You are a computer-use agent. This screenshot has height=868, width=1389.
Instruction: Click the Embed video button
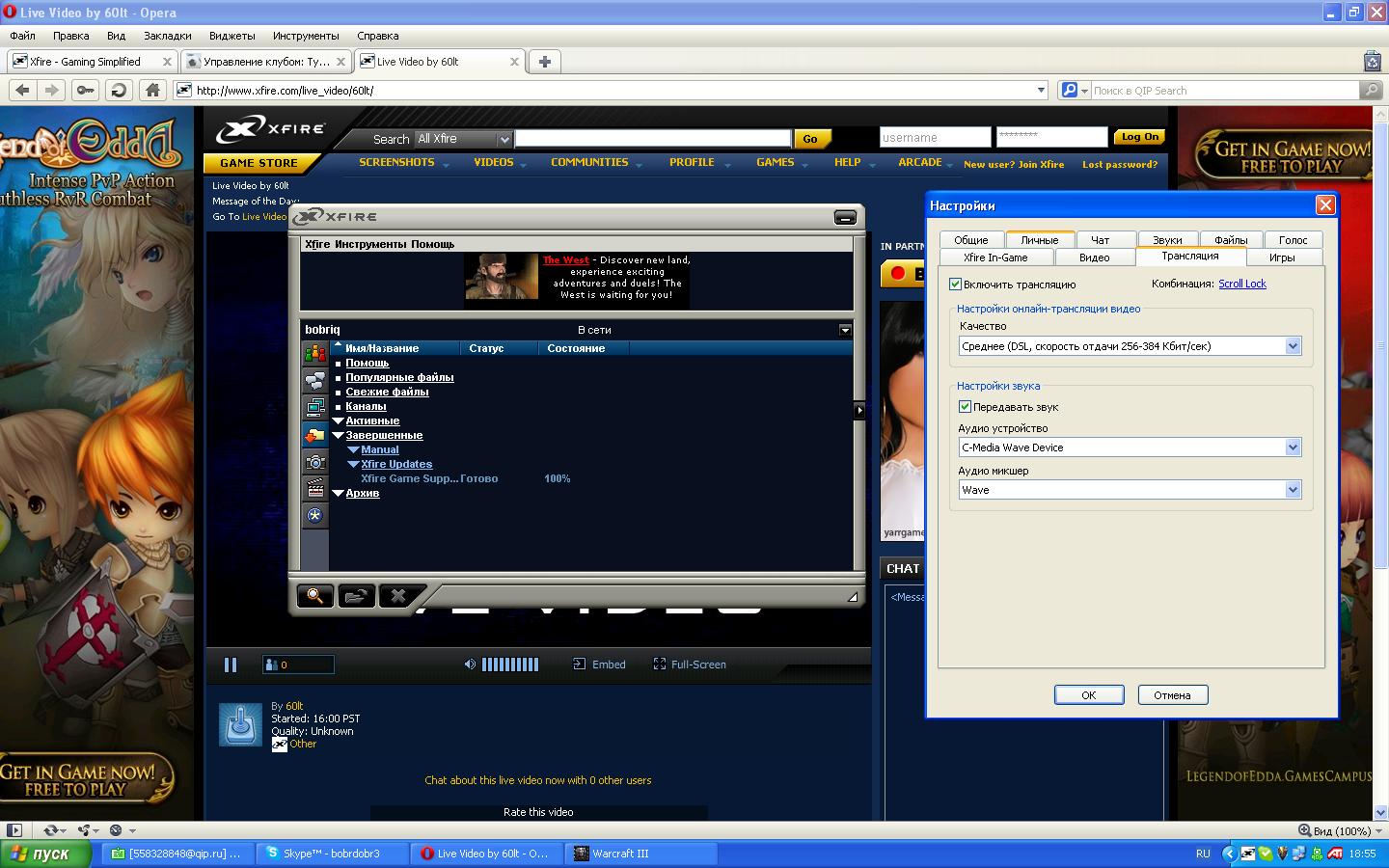pos(600,665)
